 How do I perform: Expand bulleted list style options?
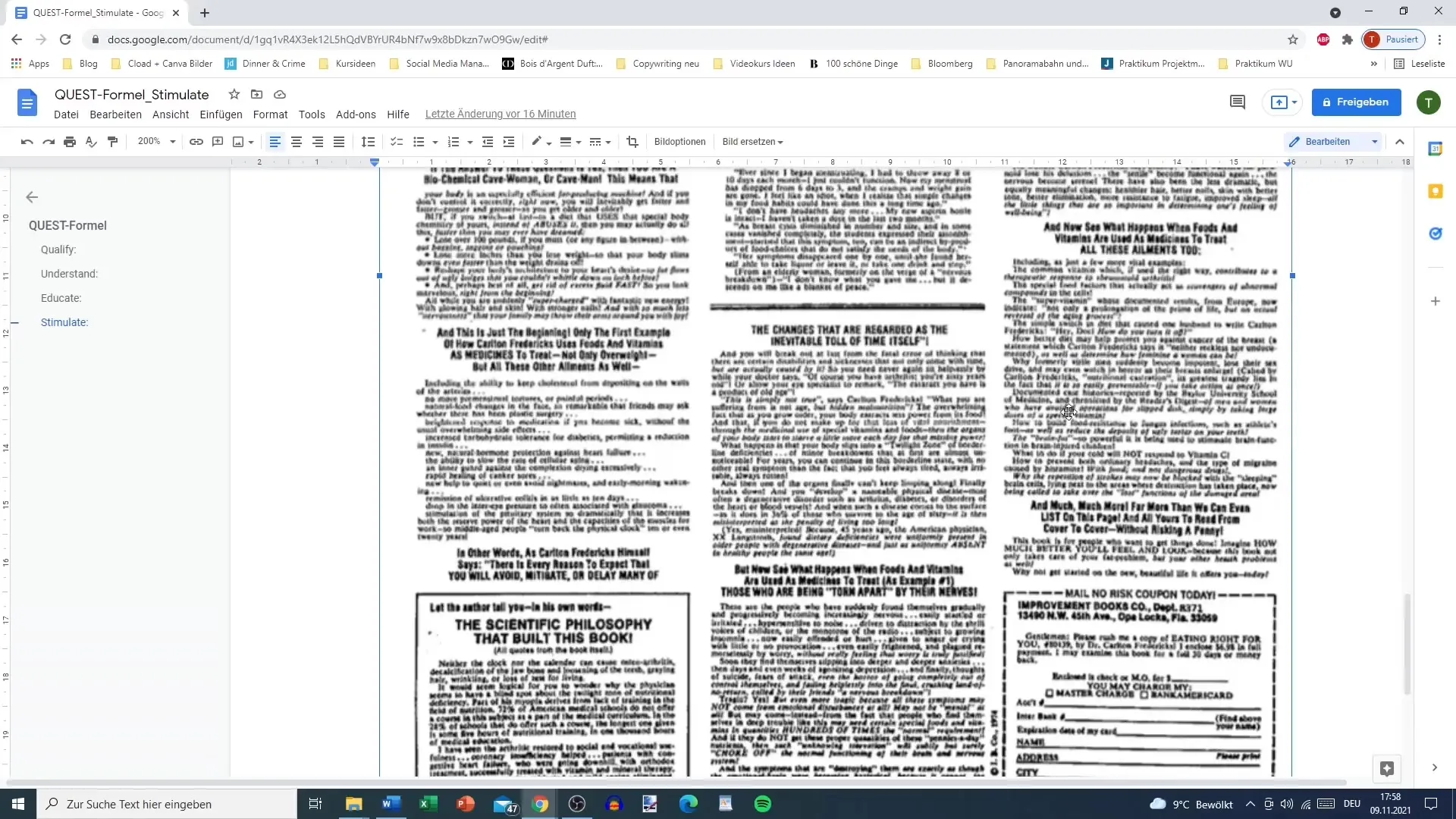tap(435, 142)
